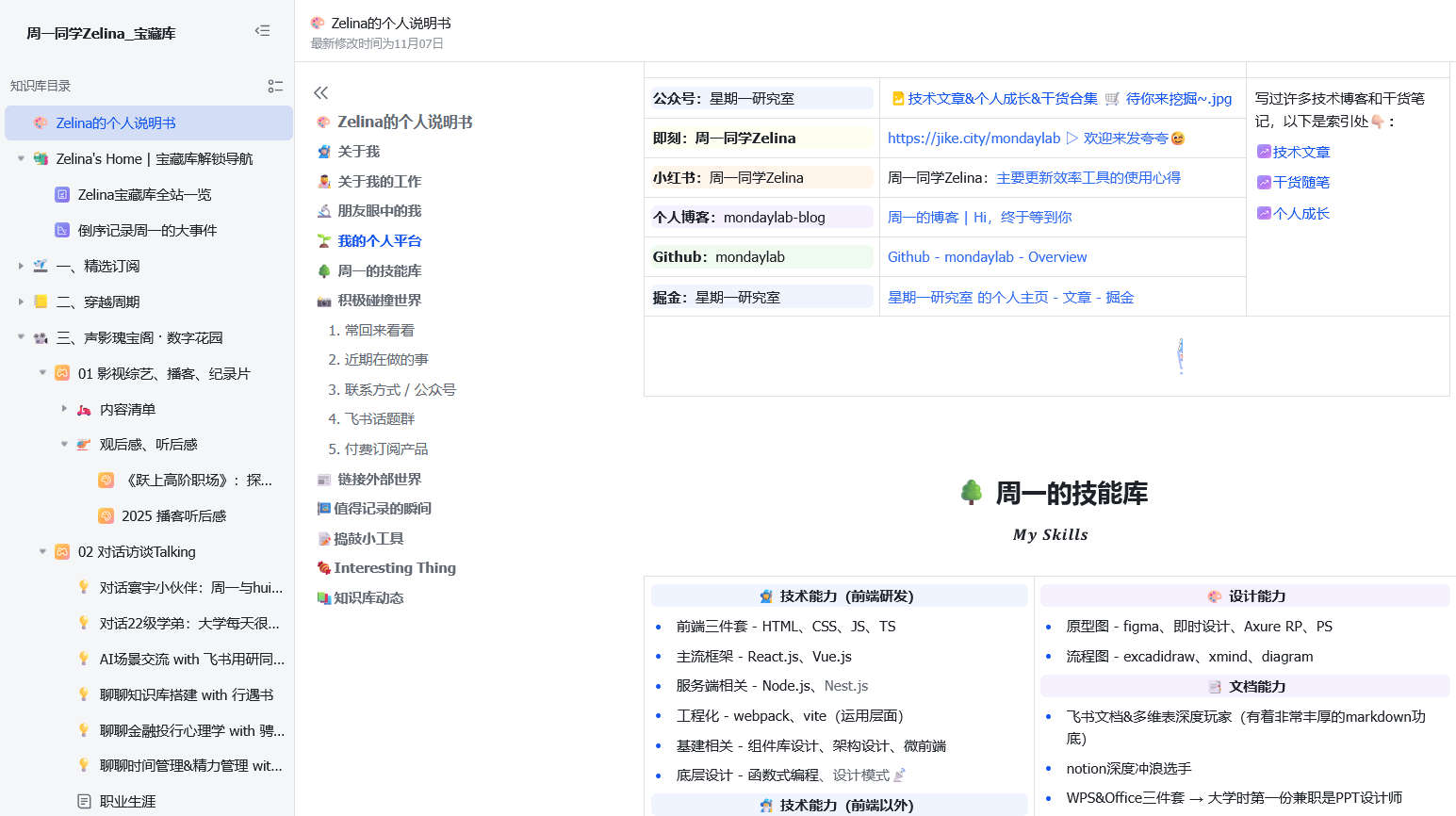Image resolution: width=1456 pixels, height=816 pixels.
Task: Click the bulb icon of 对话寰宇小伙伴
Action: 84,587
